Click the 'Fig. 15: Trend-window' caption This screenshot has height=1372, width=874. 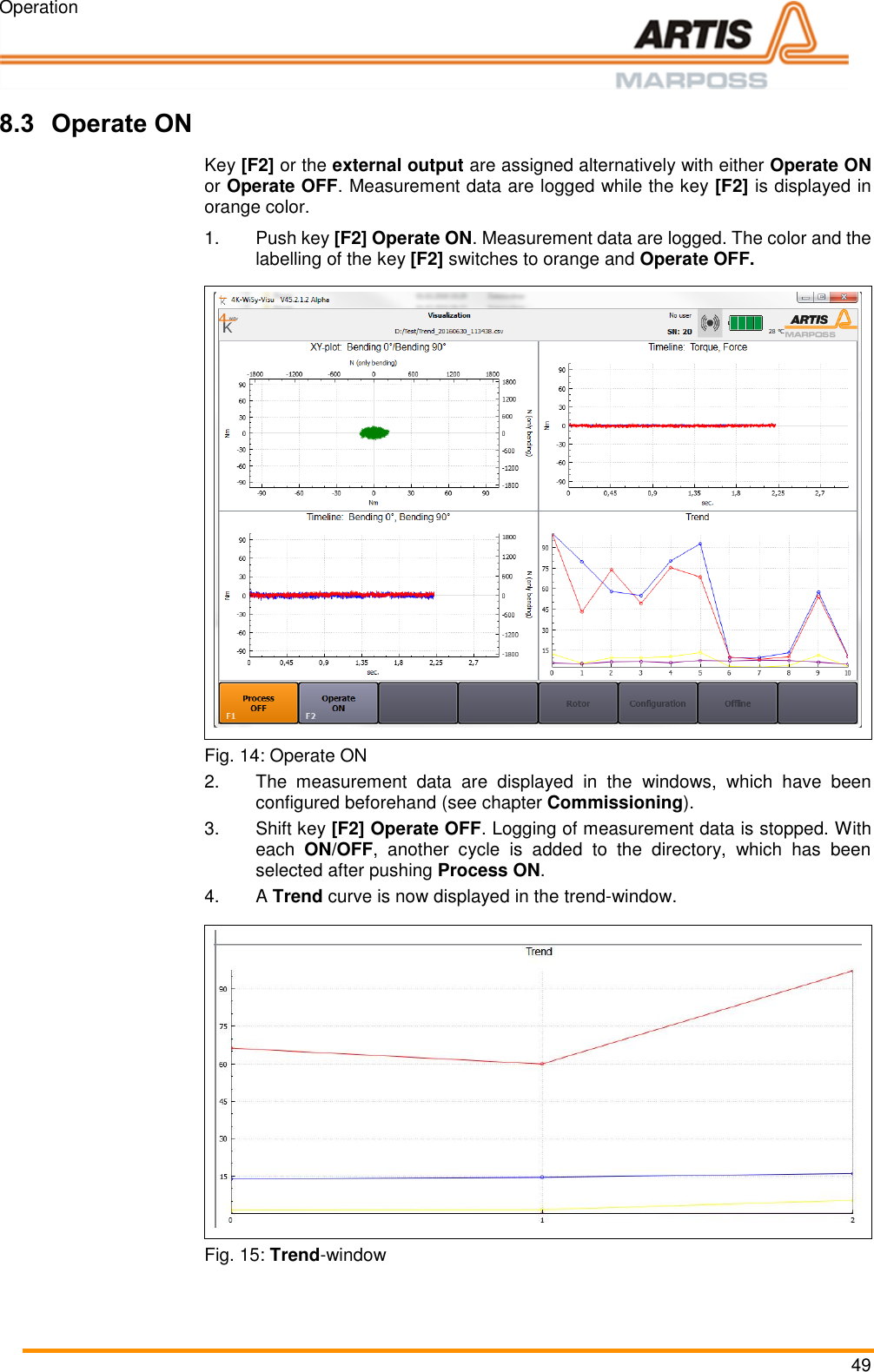295,1255
